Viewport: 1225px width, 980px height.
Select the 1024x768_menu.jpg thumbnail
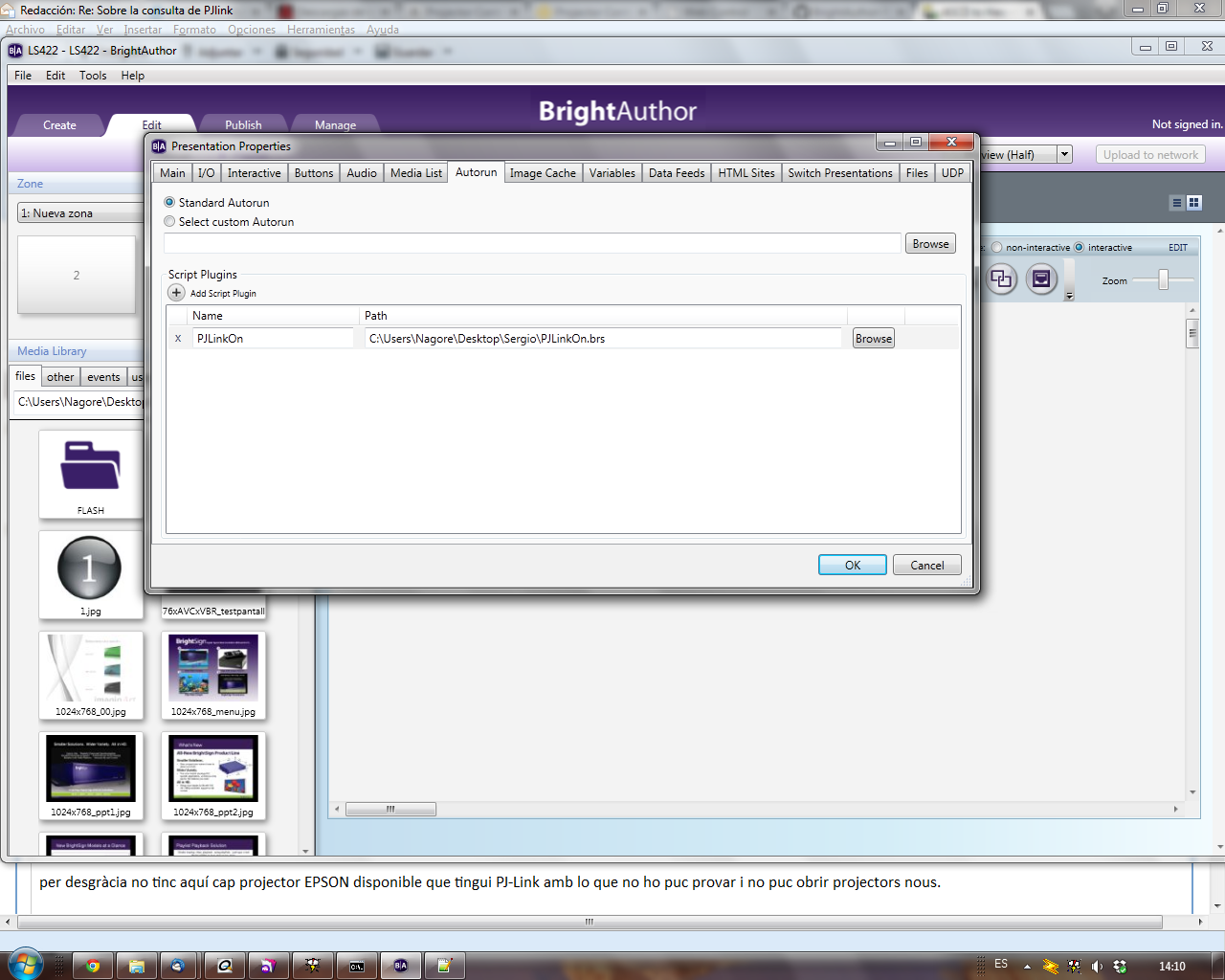pos(213,675)
